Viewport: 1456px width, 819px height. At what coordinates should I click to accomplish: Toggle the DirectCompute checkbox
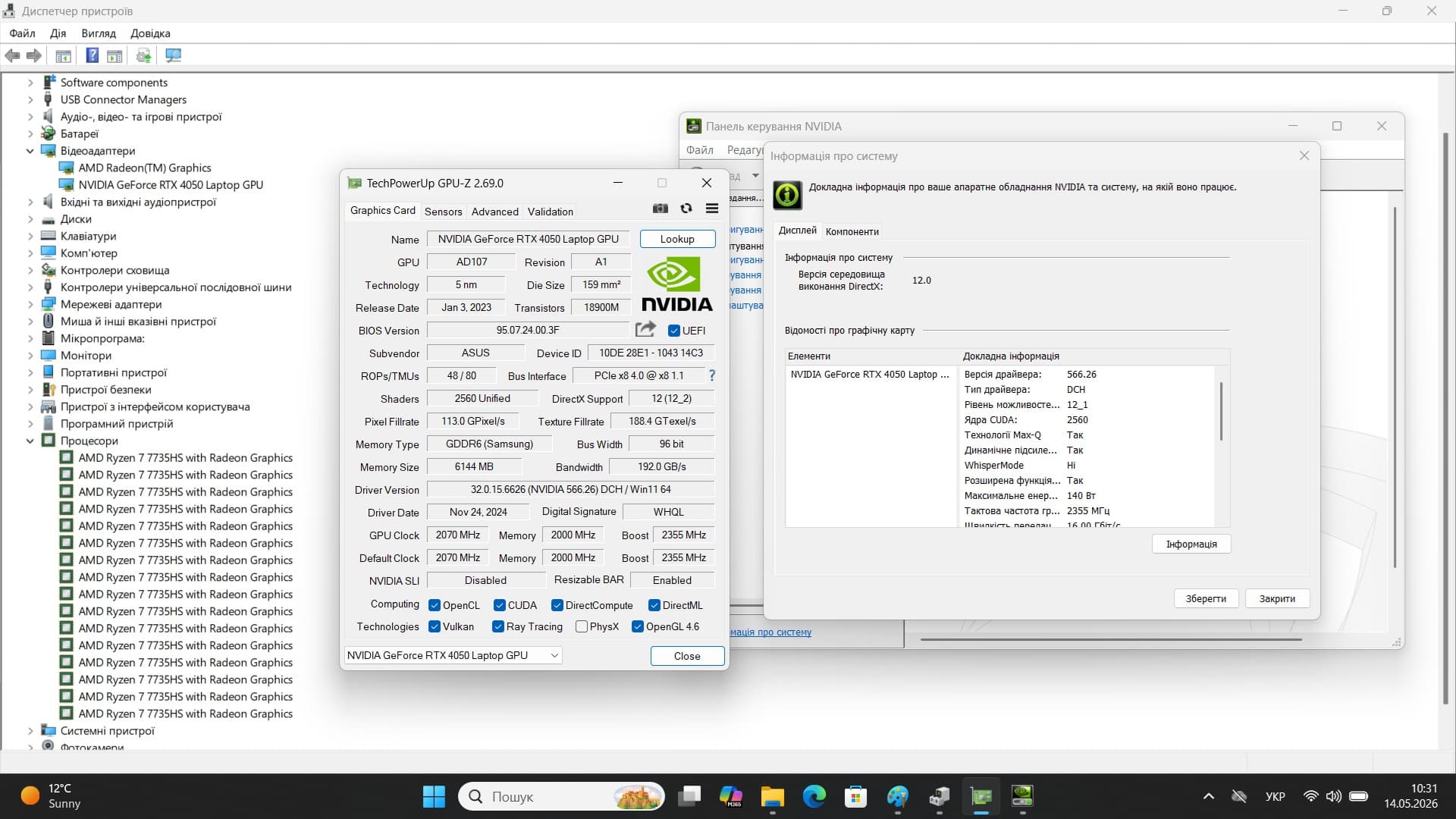point(557,605)
